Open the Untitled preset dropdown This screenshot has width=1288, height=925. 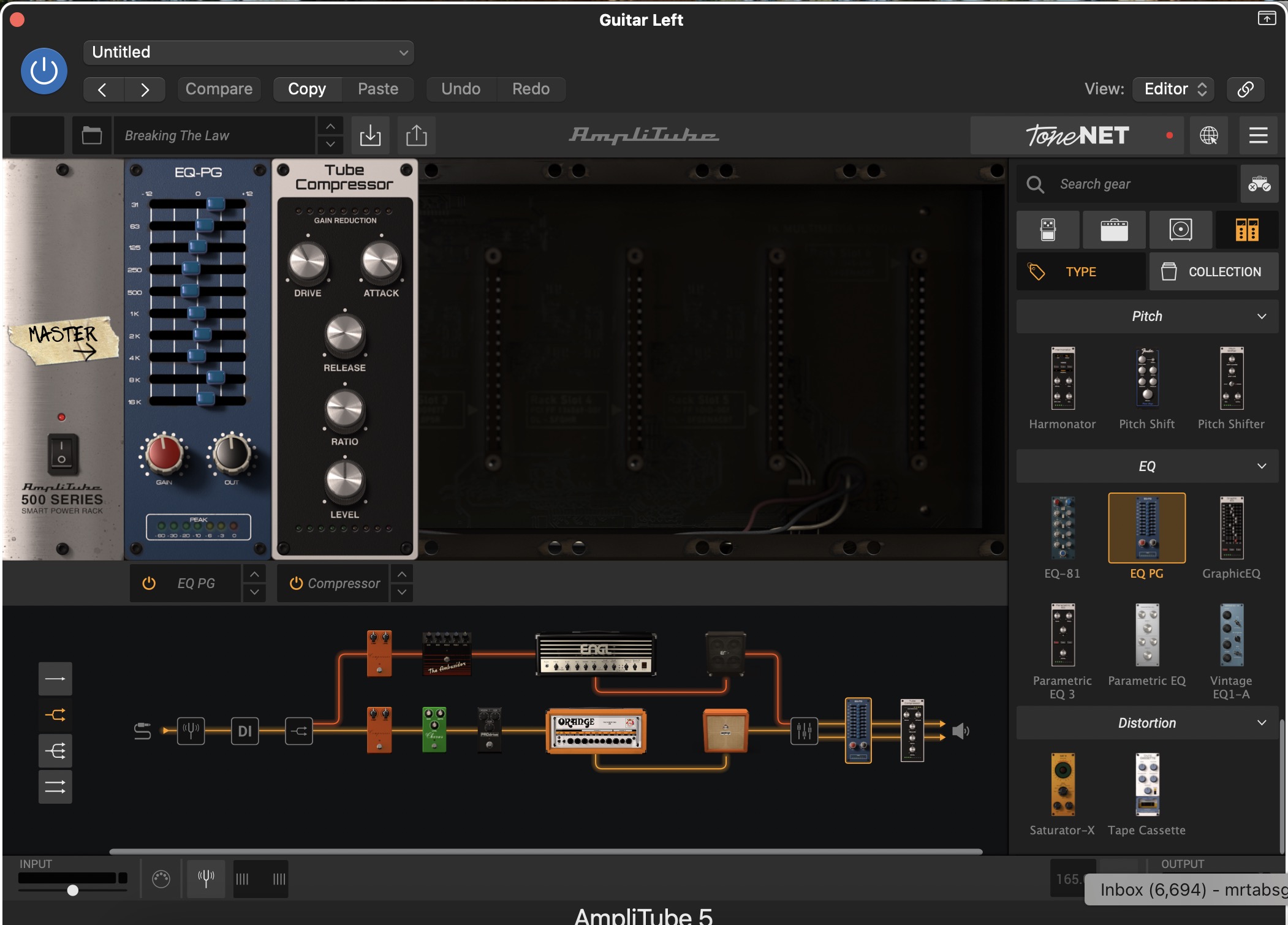point(248,53)
